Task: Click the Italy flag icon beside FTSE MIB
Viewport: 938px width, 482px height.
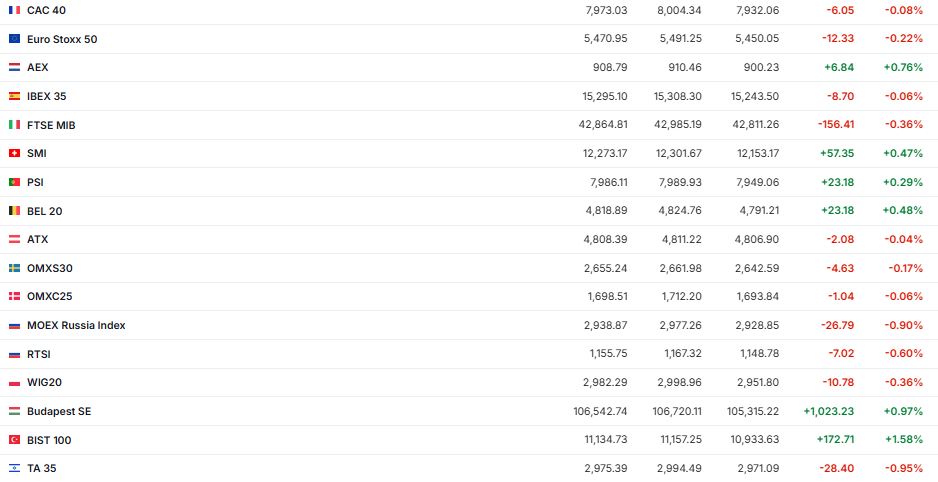Action: point(14,125)
